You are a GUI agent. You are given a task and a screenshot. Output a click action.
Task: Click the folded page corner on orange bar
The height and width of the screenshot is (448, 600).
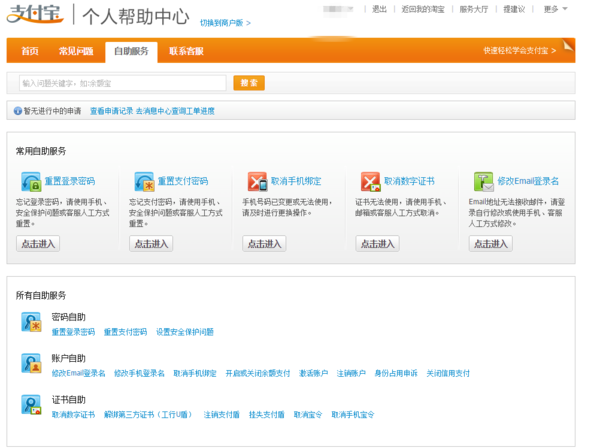point(568,46)
